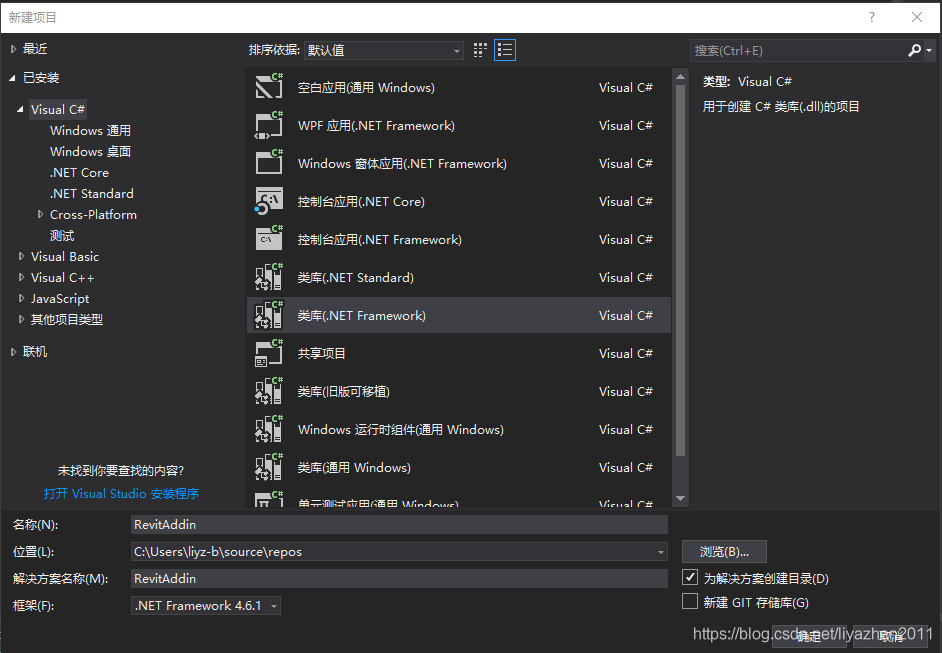The height and width of the screenshot is (653, 942).
Task: Select 空白应用(通用 Windows) template text
Action: tap(366, 88)
